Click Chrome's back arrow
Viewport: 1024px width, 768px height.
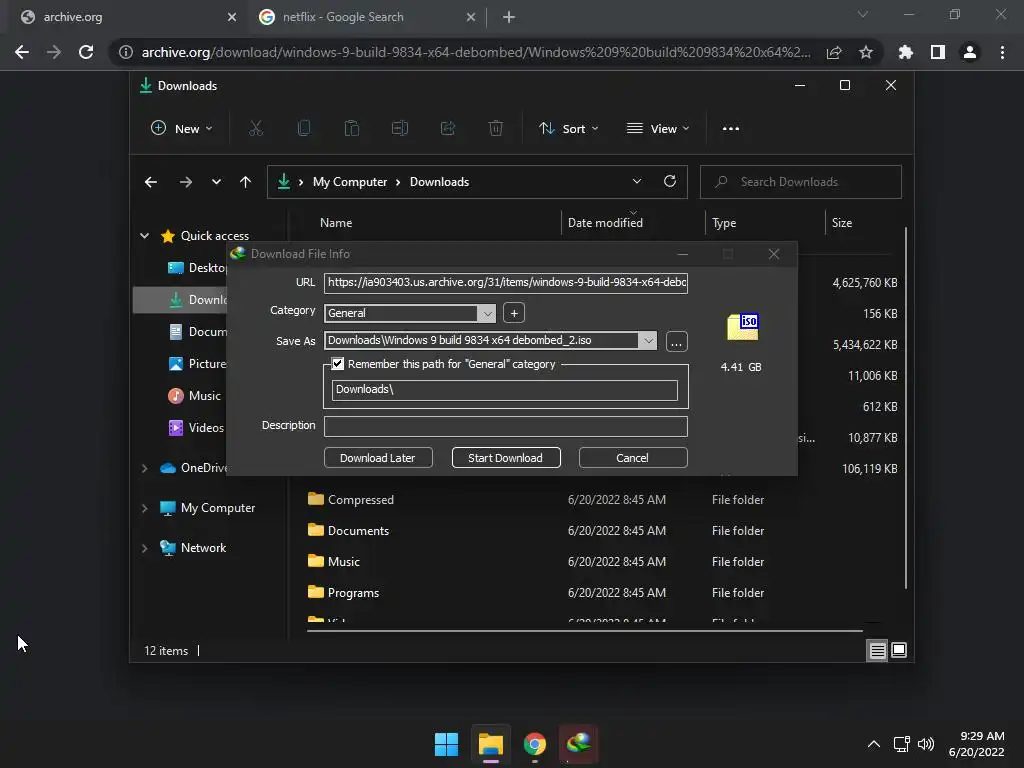(x=22, y=52)
